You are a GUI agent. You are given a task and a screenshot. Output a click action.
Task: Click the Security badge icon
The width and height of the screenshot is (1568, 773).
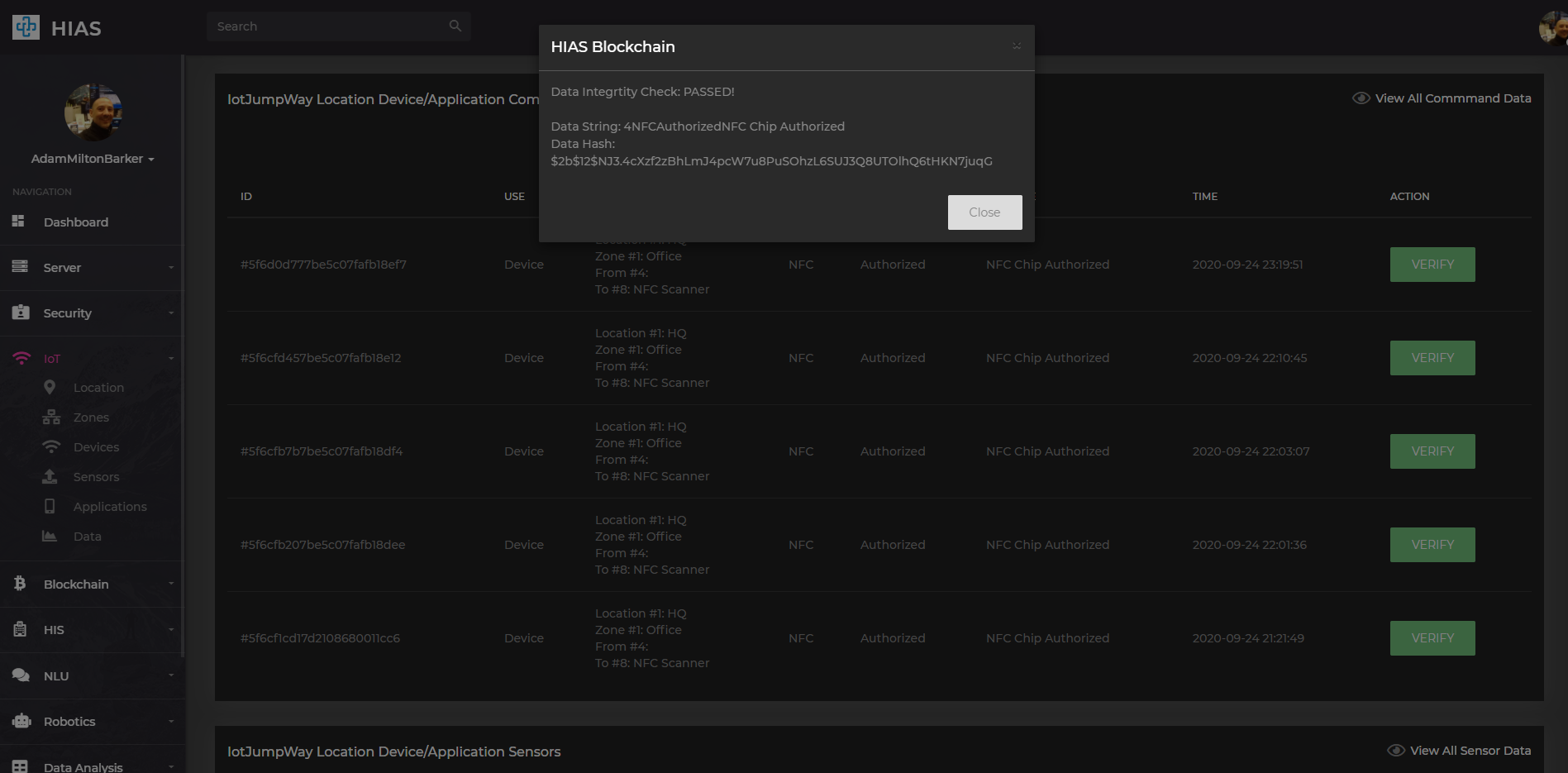click(x=21, y=313)
